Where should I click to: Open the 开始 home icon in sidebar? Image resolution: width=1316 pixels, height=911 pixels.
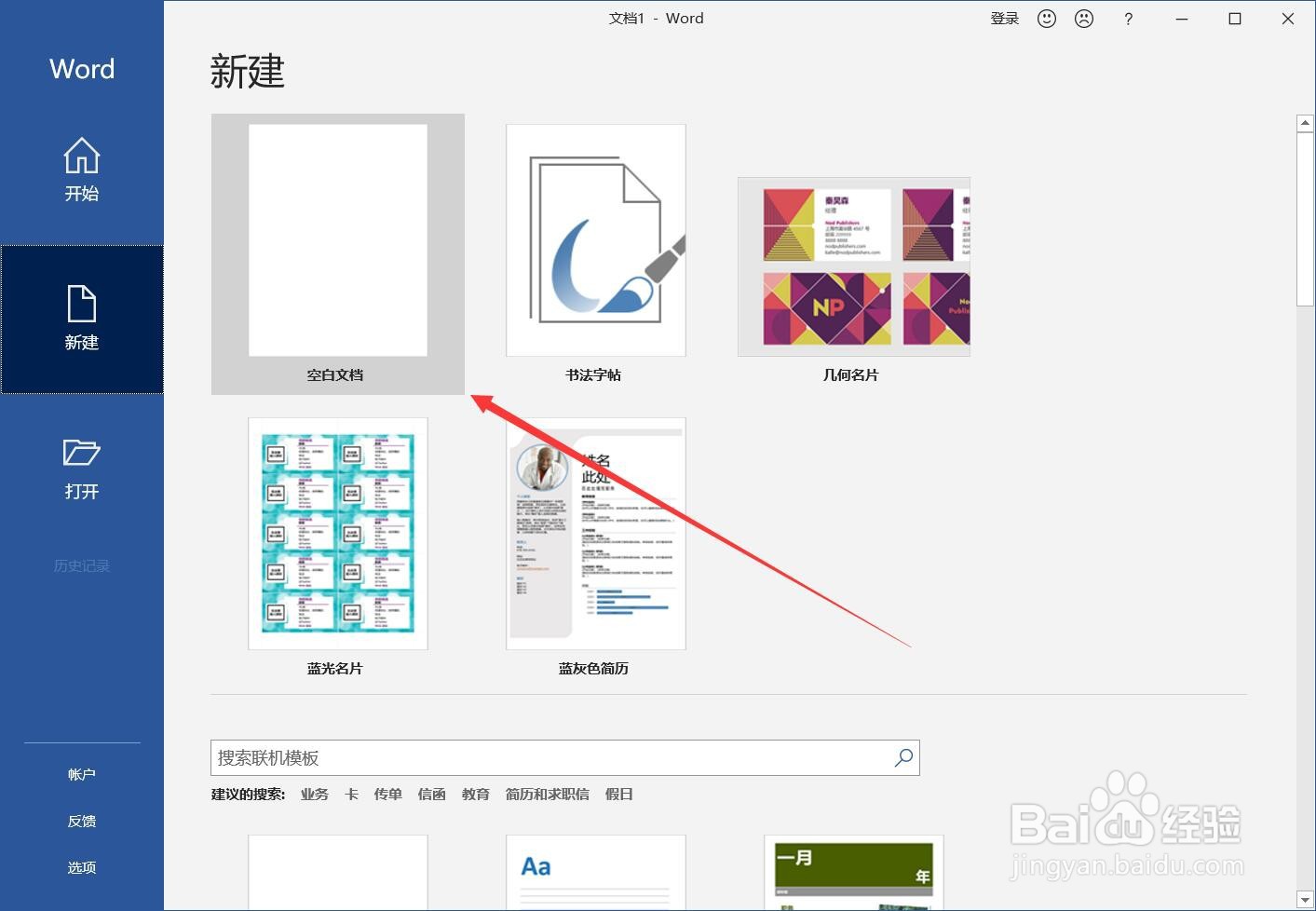82,170
